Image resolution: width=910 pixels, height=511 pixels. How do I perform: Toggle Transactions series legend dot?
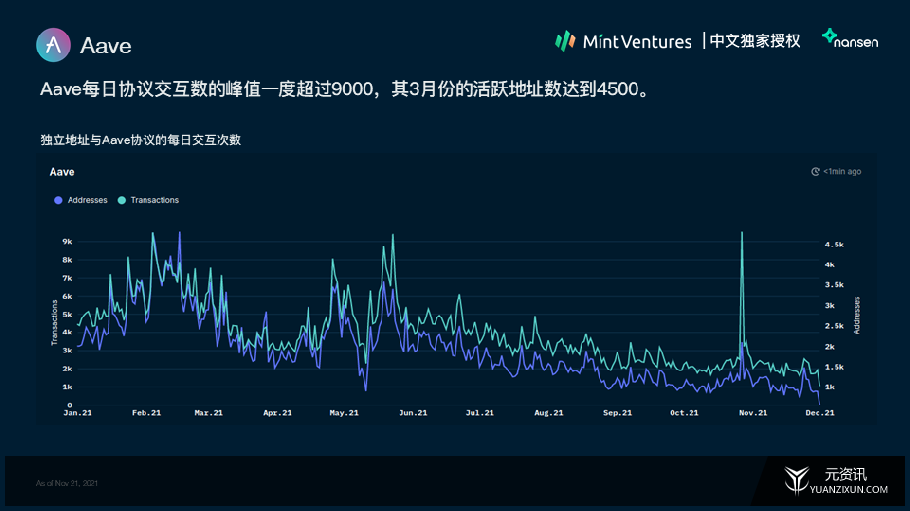click(122, 200)
